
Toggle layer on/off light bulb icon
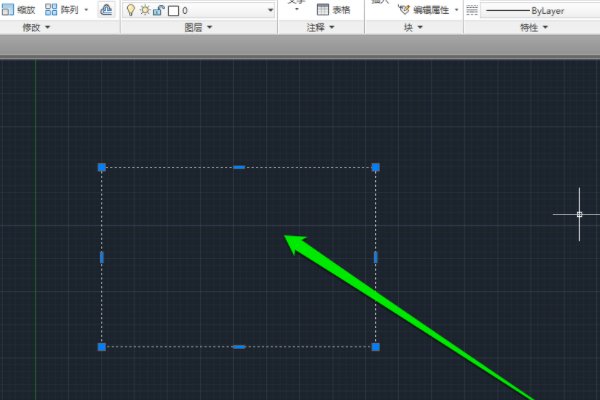(x=130, y=10)
